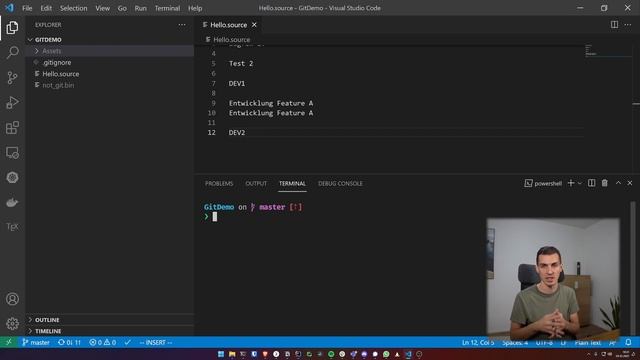Viewport: 640px width, 360px height.
Task: Click the DEV2 line in editor
Action: pyautogui.click(x=237, y=133)
